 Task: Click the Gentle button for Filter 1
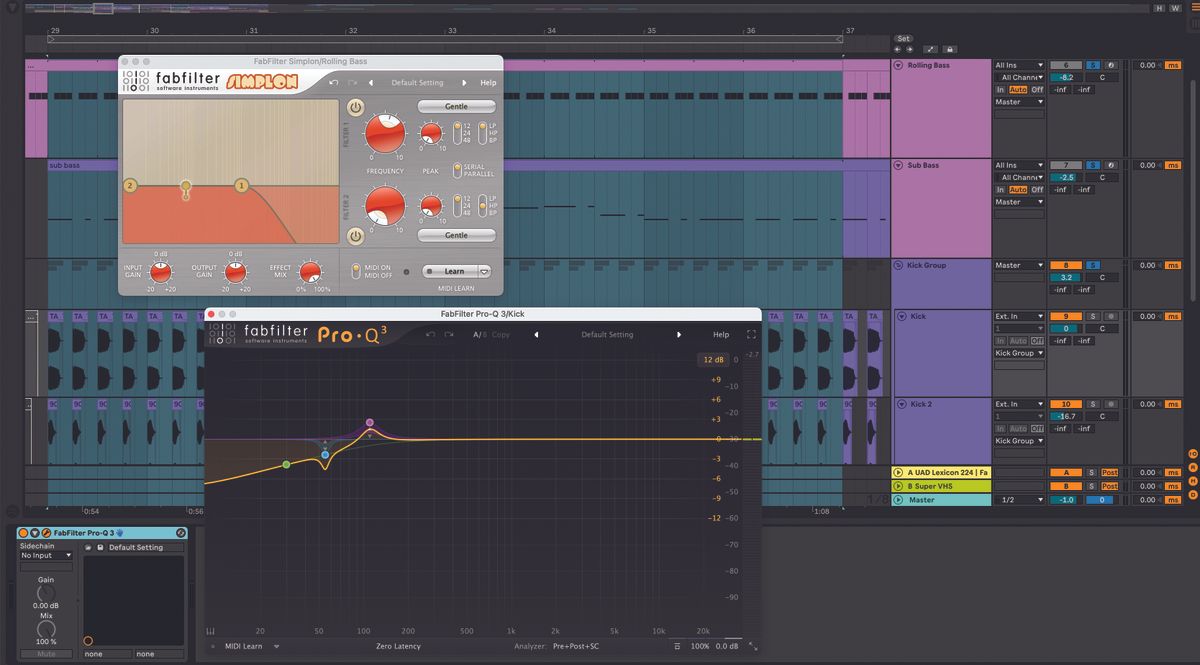457,106
